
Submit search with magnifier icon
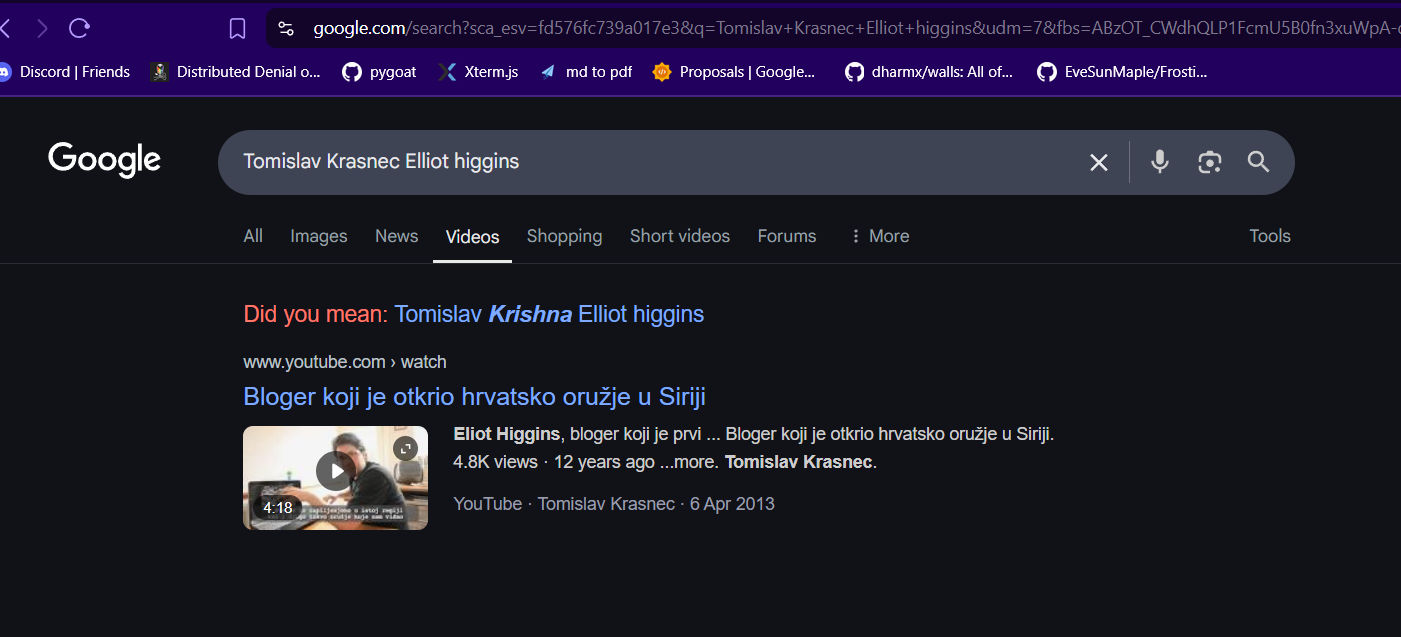click(x=1259, y=162)
